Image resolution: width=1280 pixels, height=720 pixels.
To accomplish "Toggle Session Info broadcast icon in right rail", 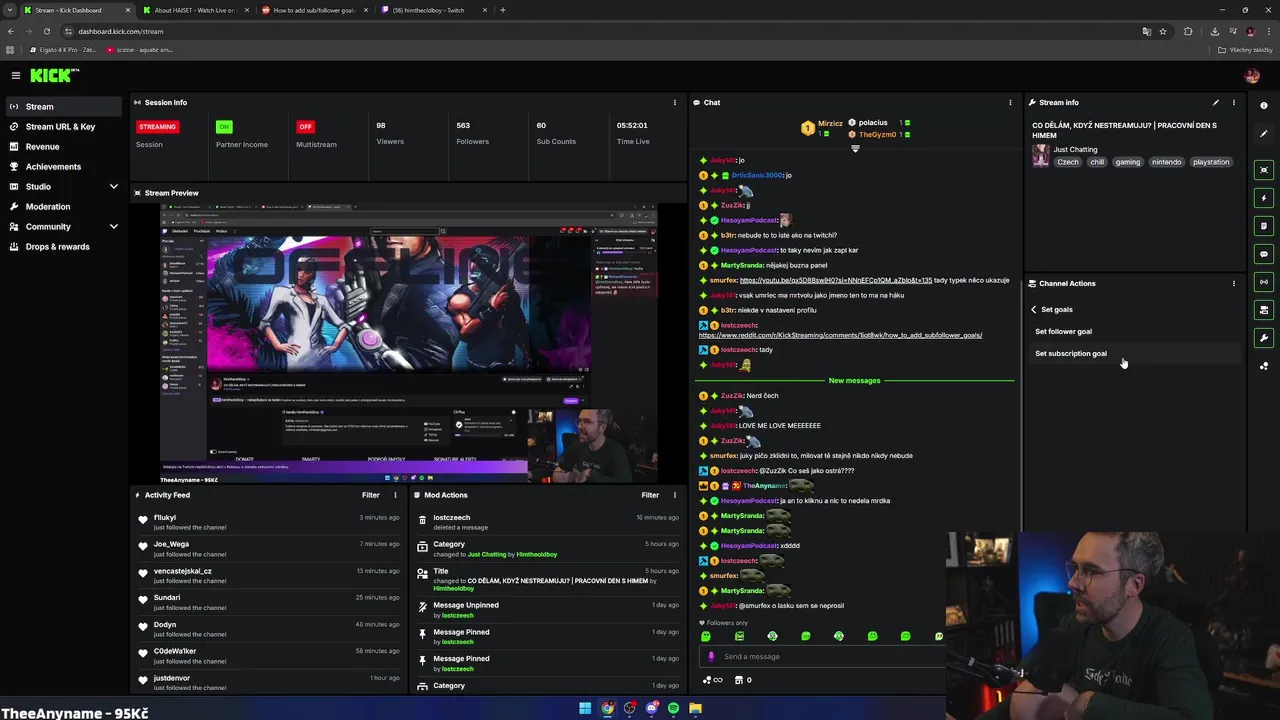I will (1264, 282).
